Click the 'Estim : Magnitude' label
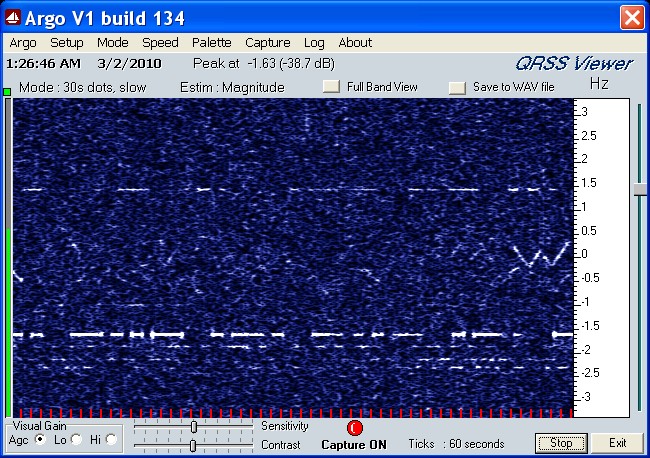The image size is (650, 458). click(x=232, y=87)
